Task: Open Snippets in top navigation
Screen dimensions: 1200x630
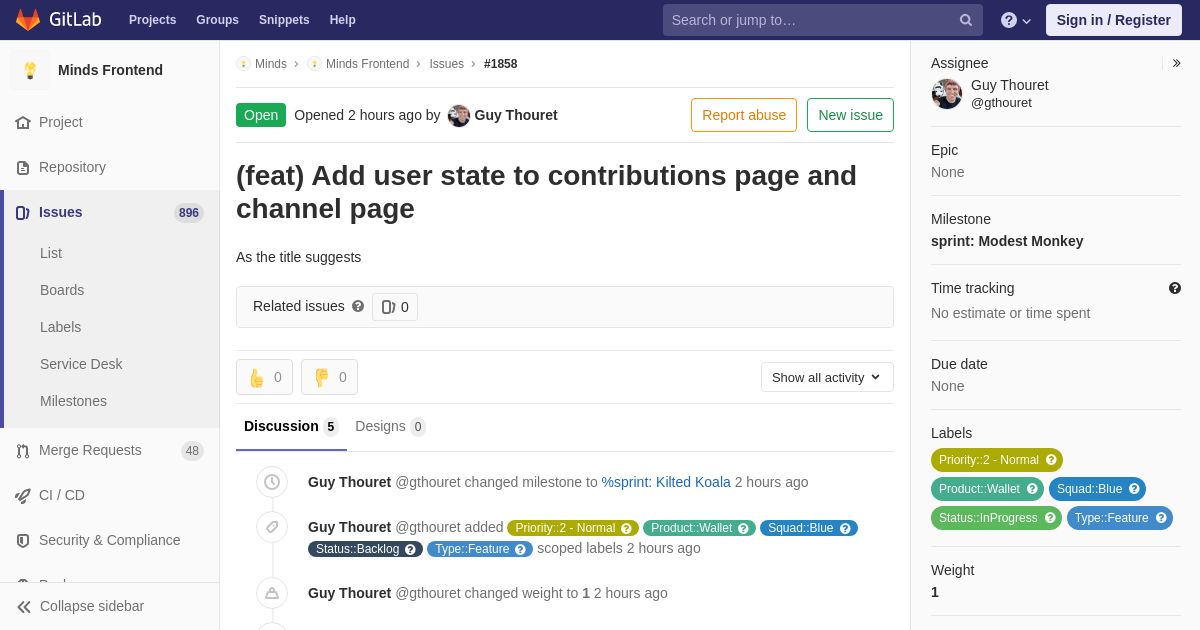Action: click(x=284, y=20)
